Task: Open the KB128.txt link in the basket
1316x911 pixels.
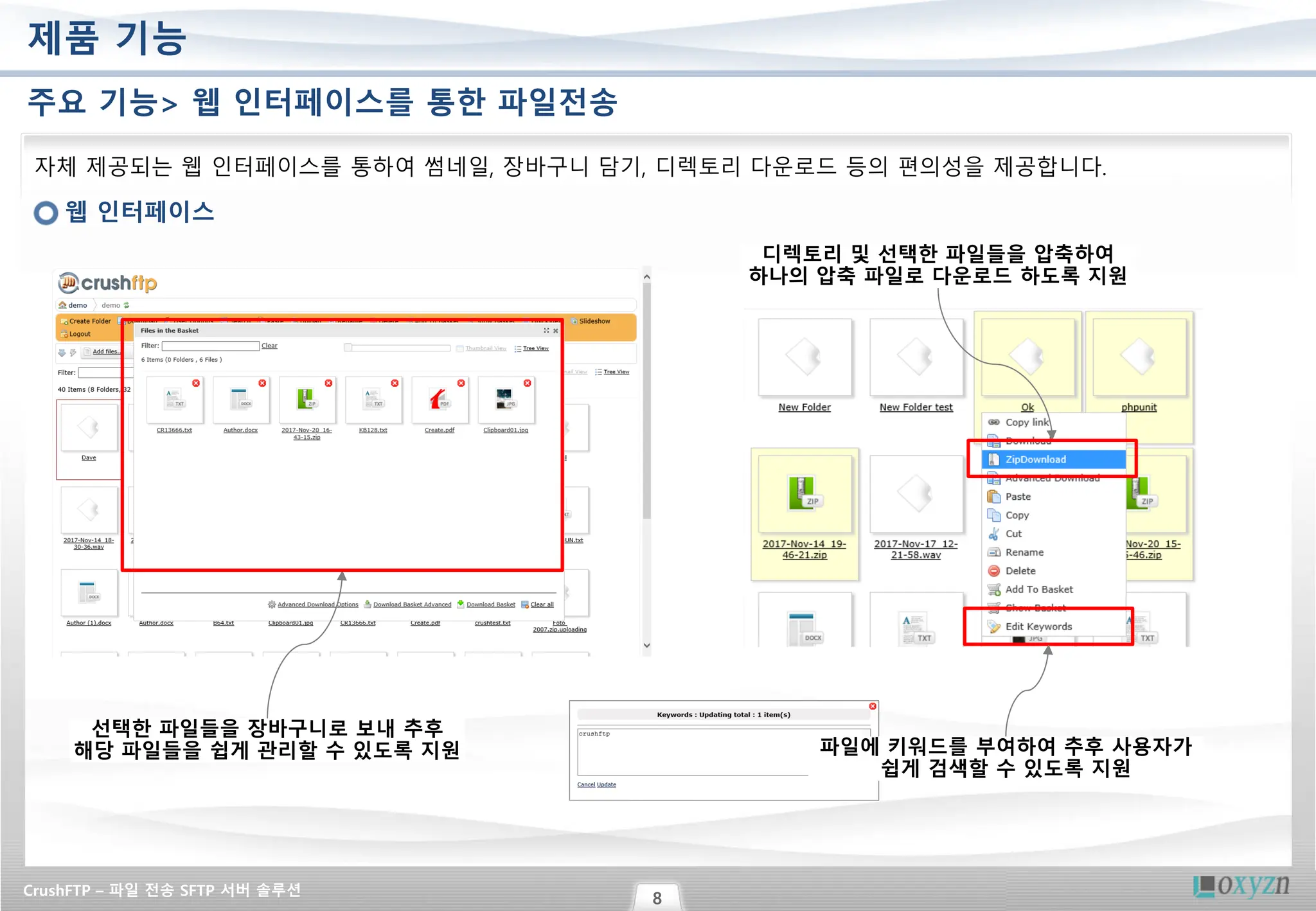Action: (x=373, y=430)
